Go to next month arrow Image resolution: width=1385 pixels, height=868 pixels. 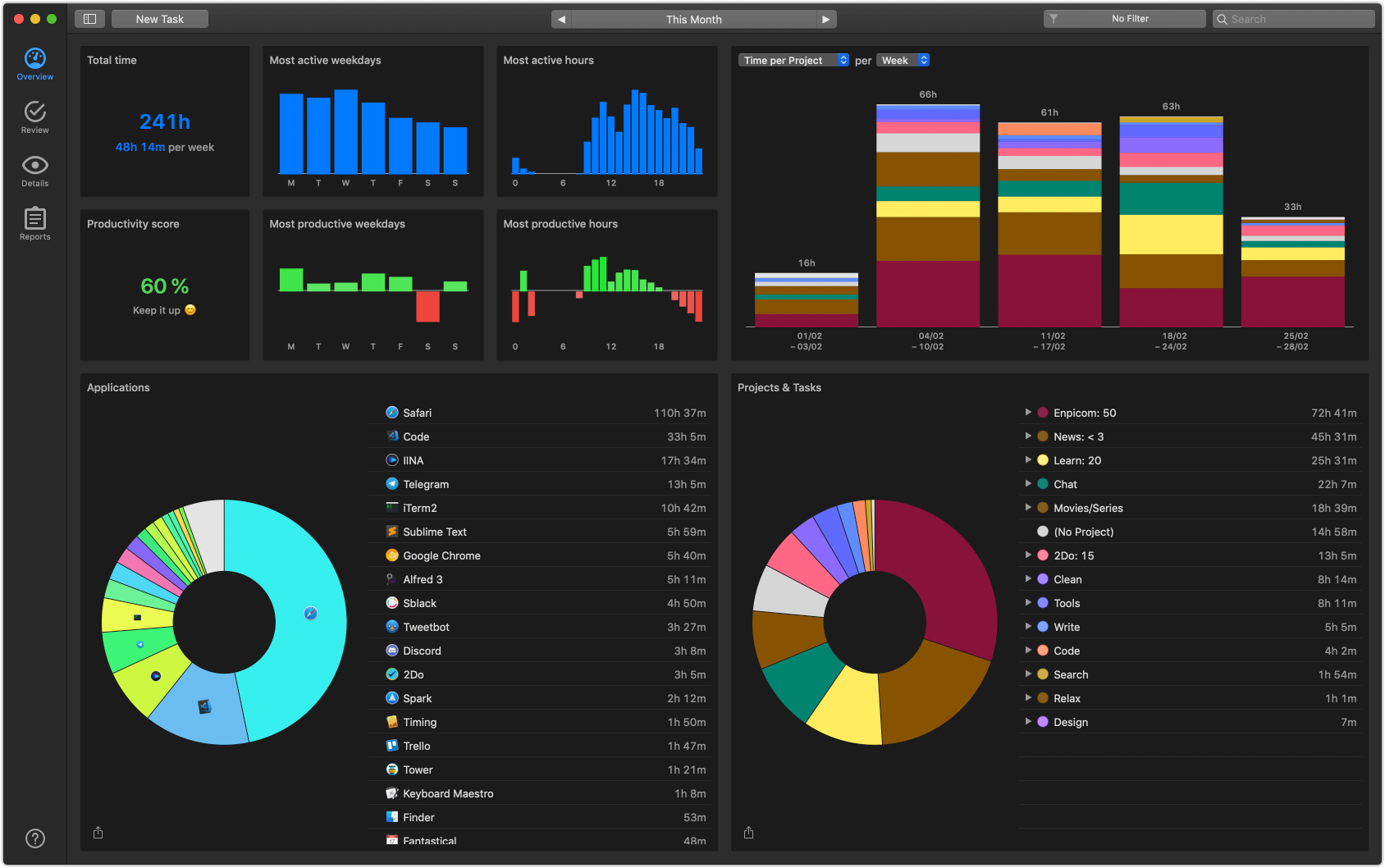[x=826, y=19]
